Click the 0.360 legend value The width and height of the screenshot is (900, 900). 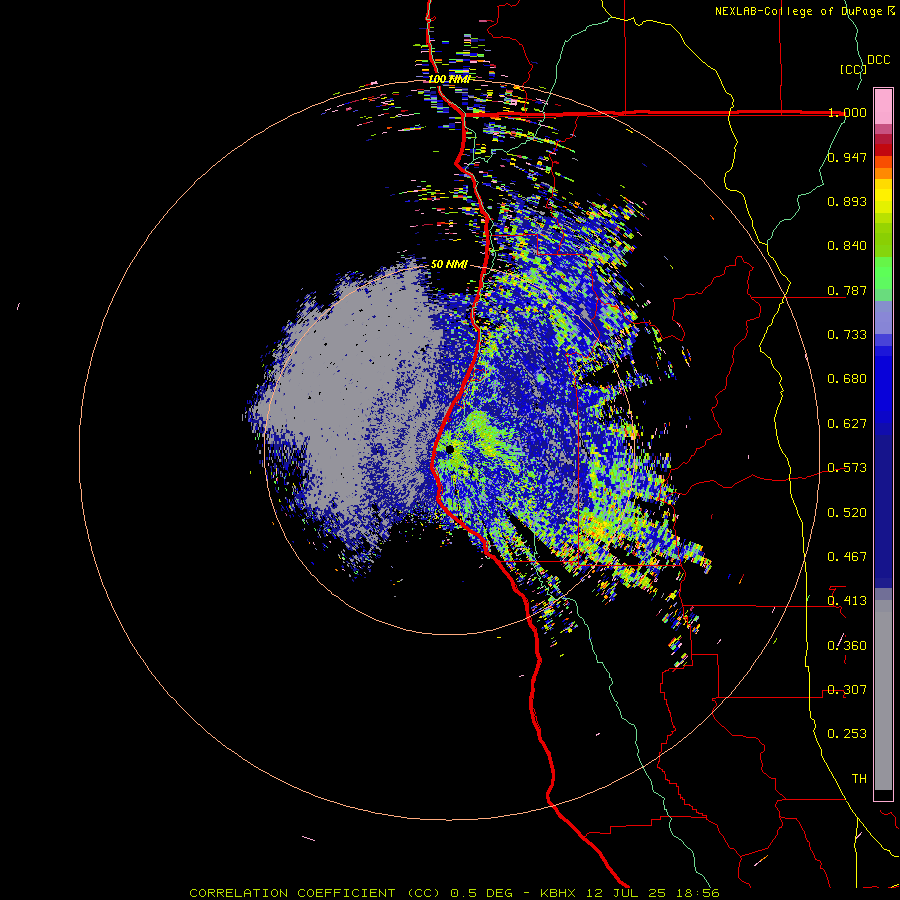847,646
